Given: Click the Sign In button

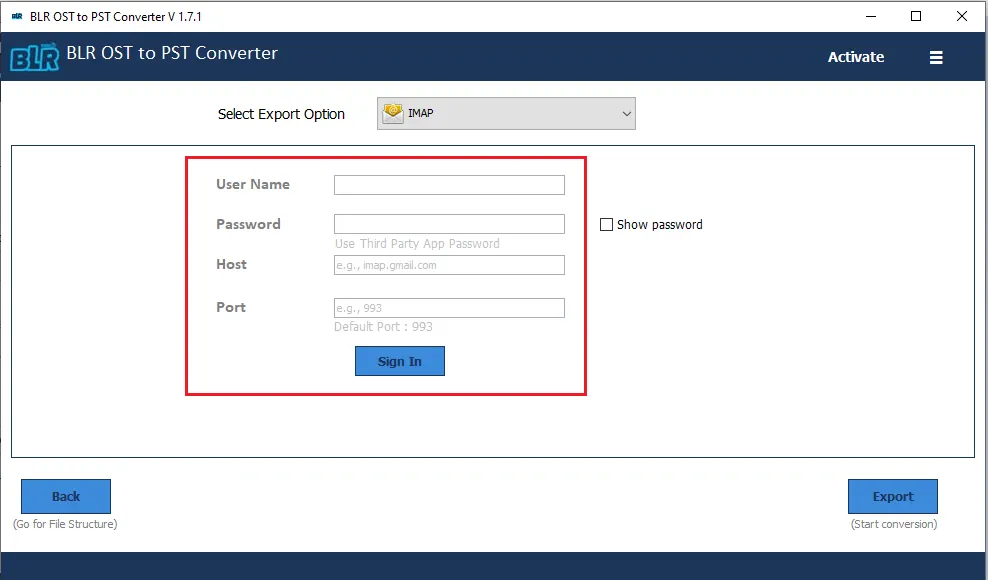Looking at the screenshot, I should (400, 361).
